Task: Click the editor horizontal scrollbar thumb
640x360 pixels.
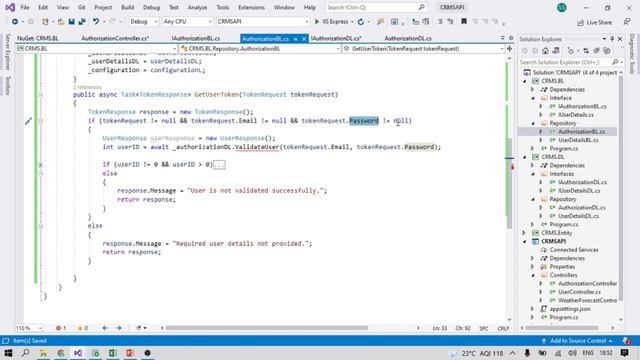Action: coord(267,328)
